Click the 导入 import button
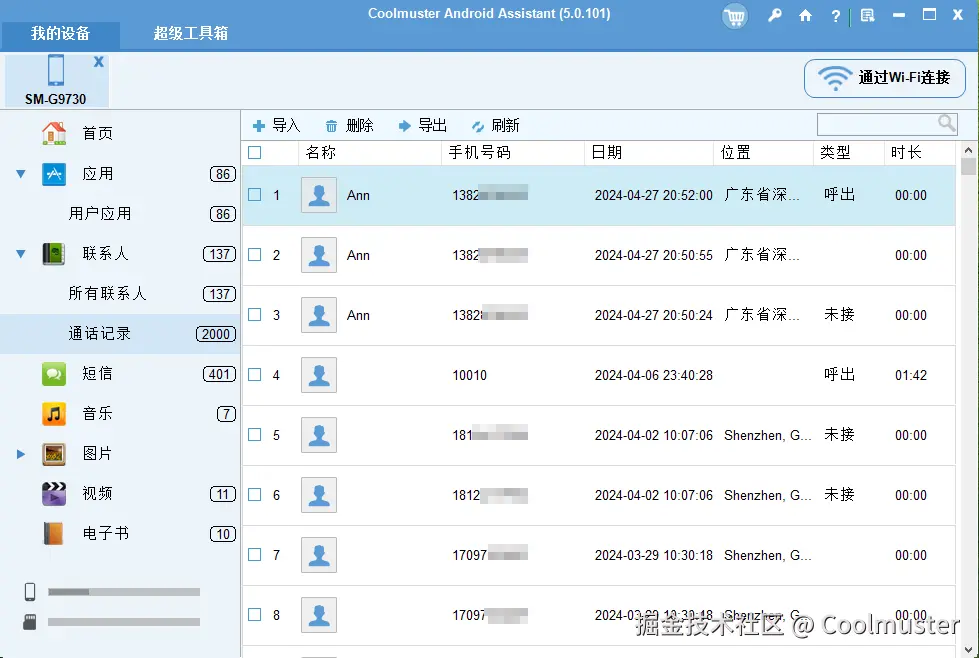Image resolution: width=979 pixels, height=658 pixels. tap(276, 125)
